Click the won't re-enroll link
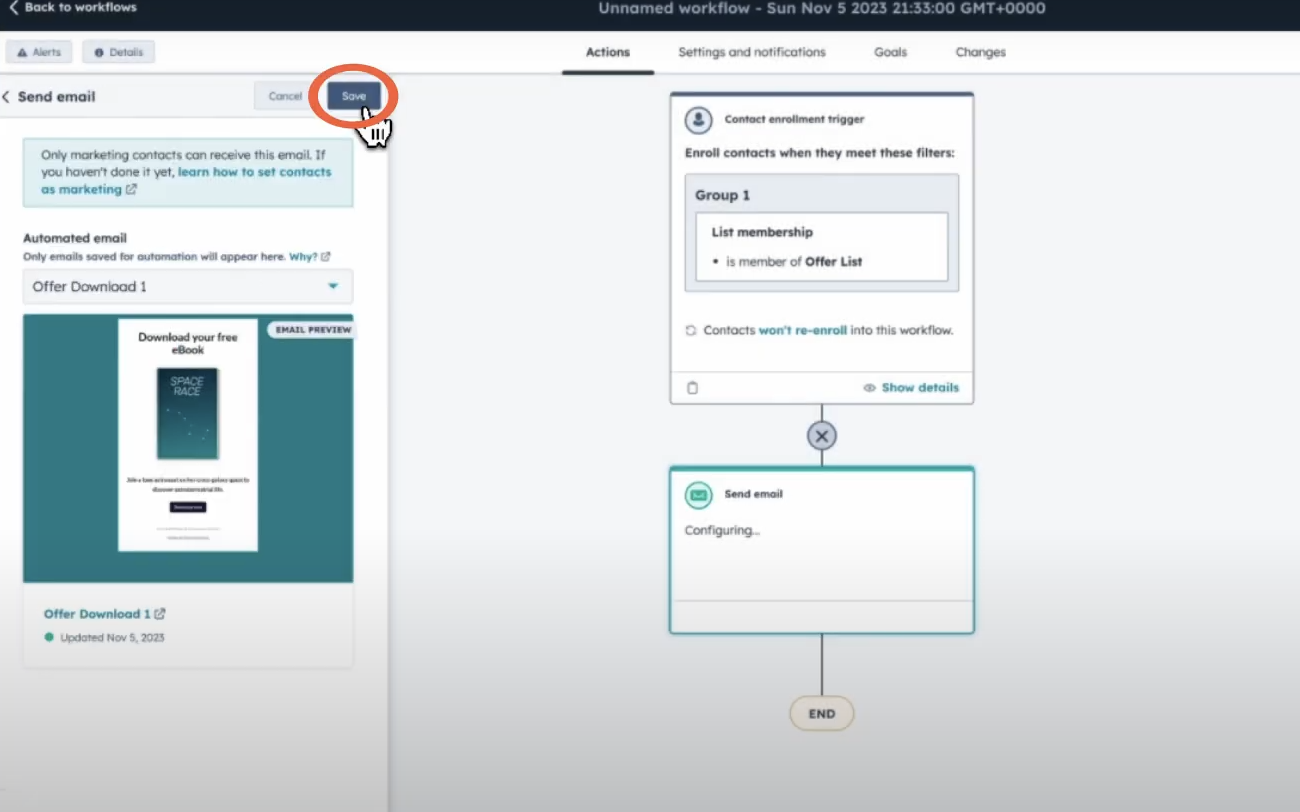The width and height of the screenshot is (1300, 812). pyautogui.click(x=802, y=330)
